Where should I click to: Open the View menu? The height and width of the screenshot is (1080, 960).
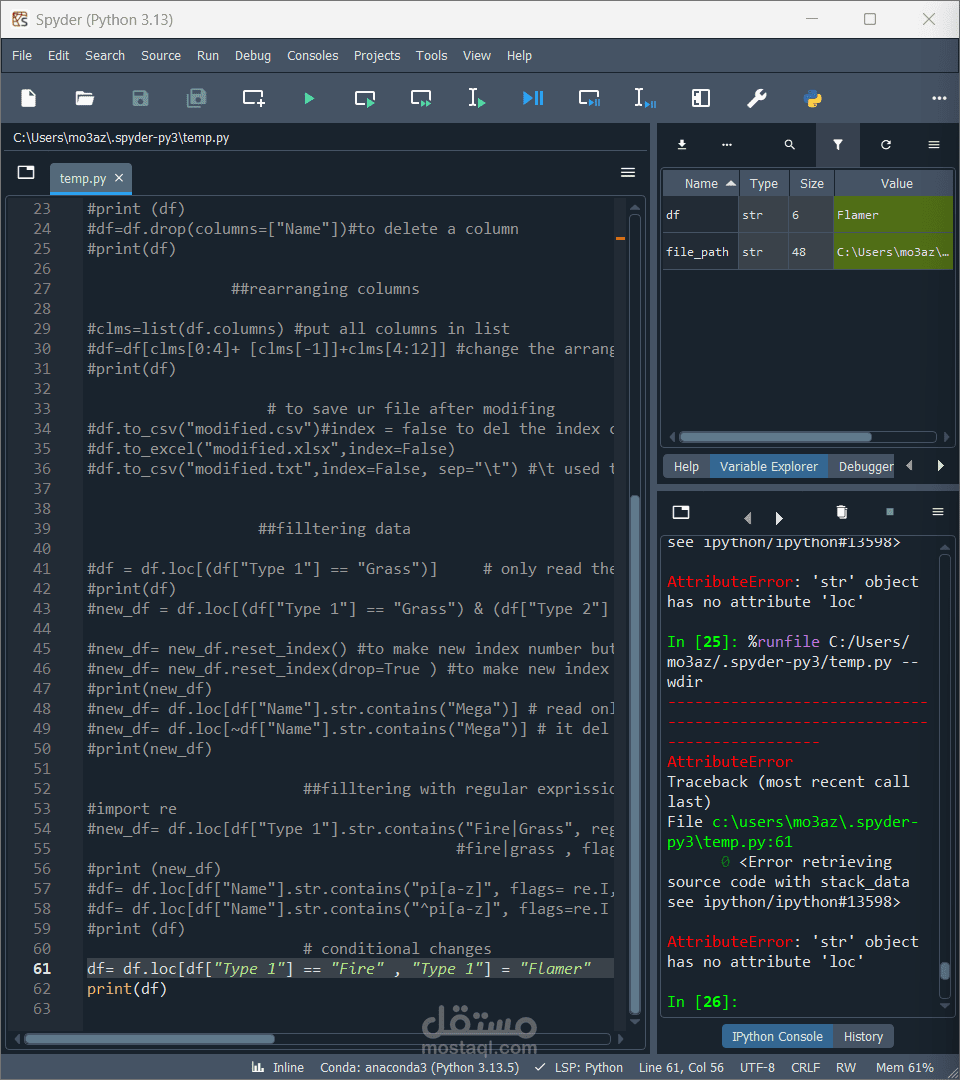(477, 56)
